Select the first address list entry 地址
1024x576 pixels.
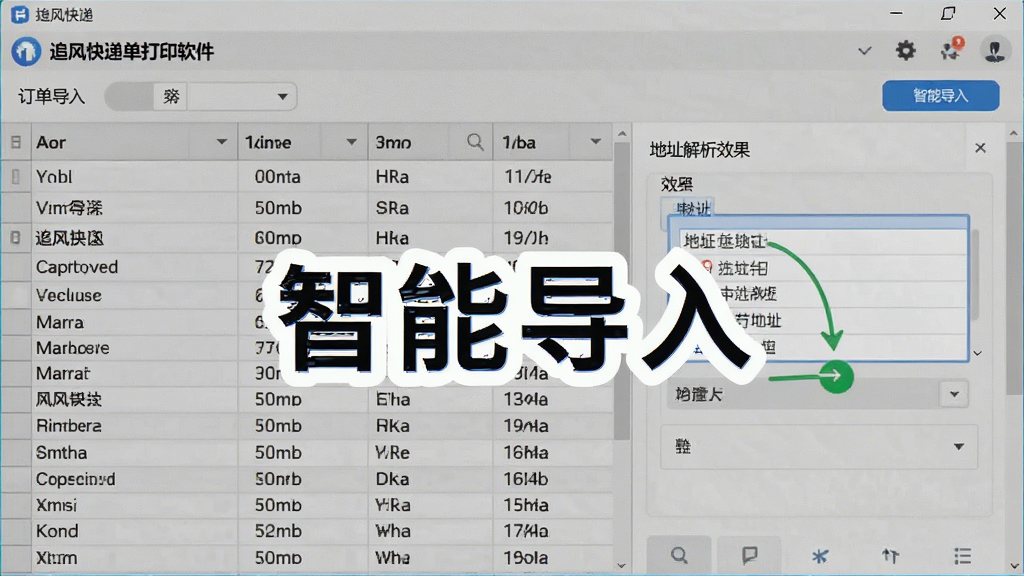pyautogui.click(x=823, y=241)
